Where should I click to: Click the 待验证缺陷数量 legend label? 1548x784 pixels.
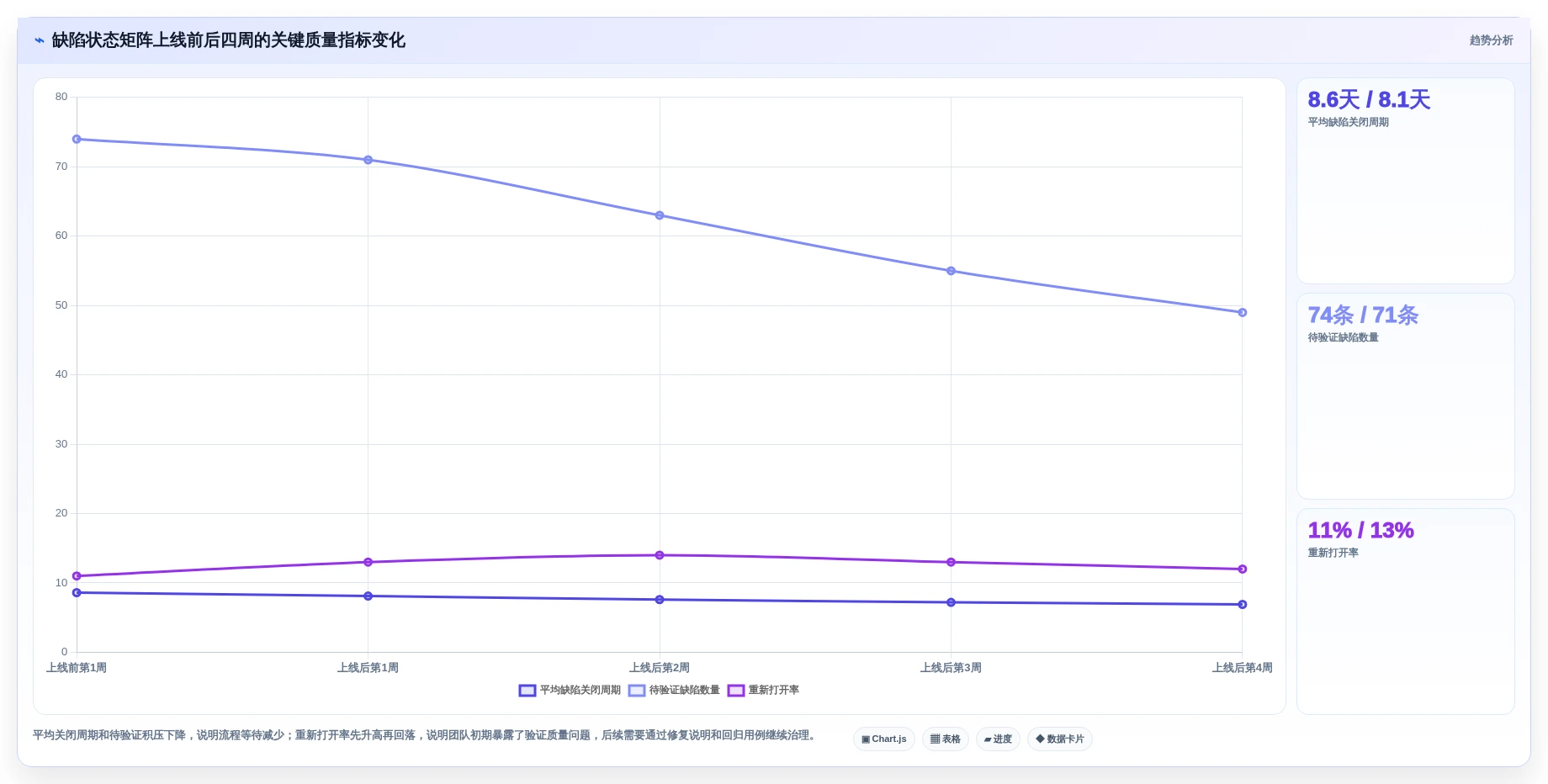(x=685, y=691)
